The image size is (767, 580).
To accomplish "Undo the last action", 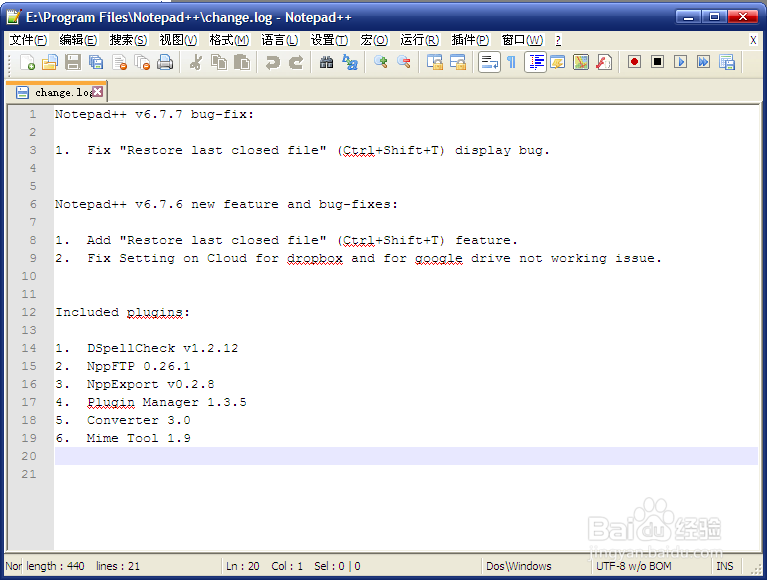I will pyautogui.click(x=272, y=62).
